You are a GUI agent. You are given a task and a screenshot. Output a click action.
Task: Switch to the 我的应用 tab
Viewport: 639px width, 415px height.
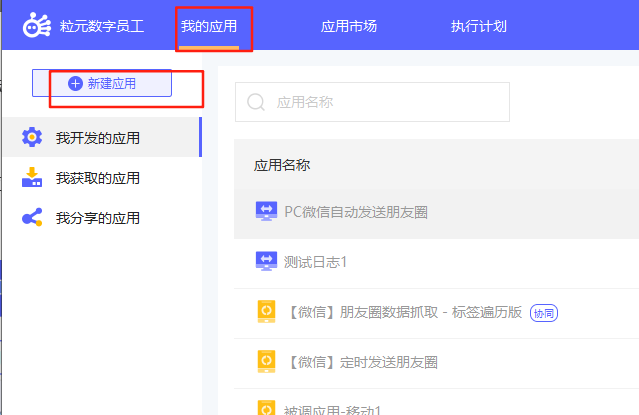(x=209, y=26)
